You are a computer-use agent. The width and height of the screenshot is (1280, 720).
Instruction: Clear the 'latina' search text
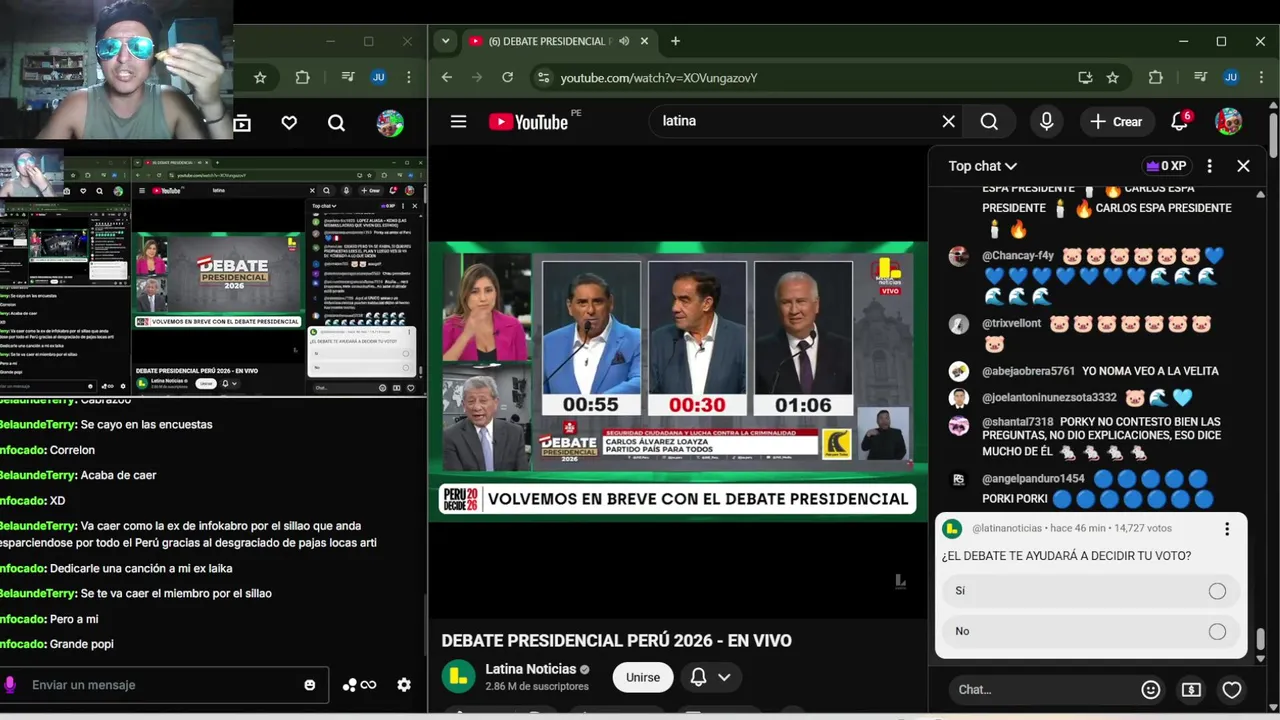click(x=948, y=121)
